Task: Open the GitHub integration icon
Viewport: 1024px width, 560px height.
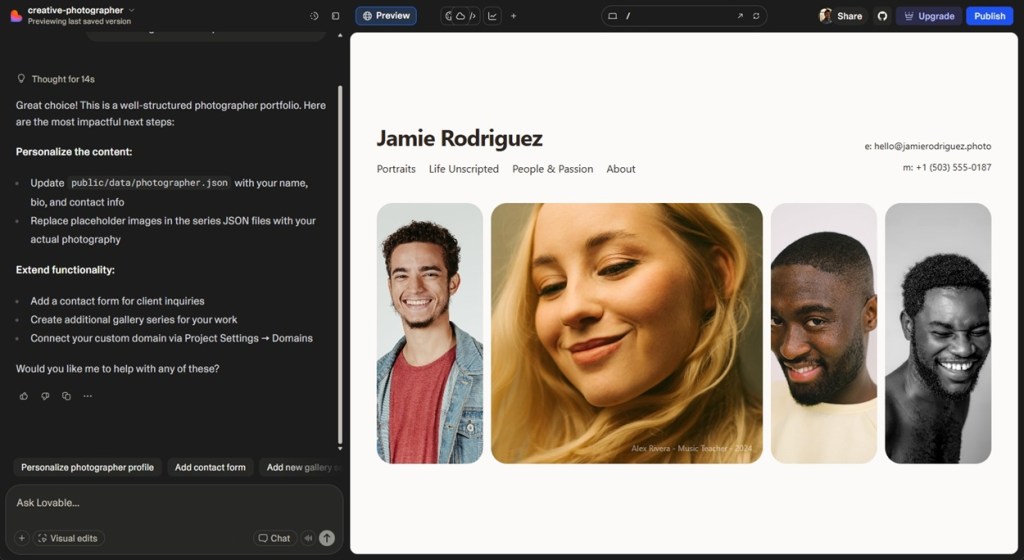Action: tap(882, 16)
